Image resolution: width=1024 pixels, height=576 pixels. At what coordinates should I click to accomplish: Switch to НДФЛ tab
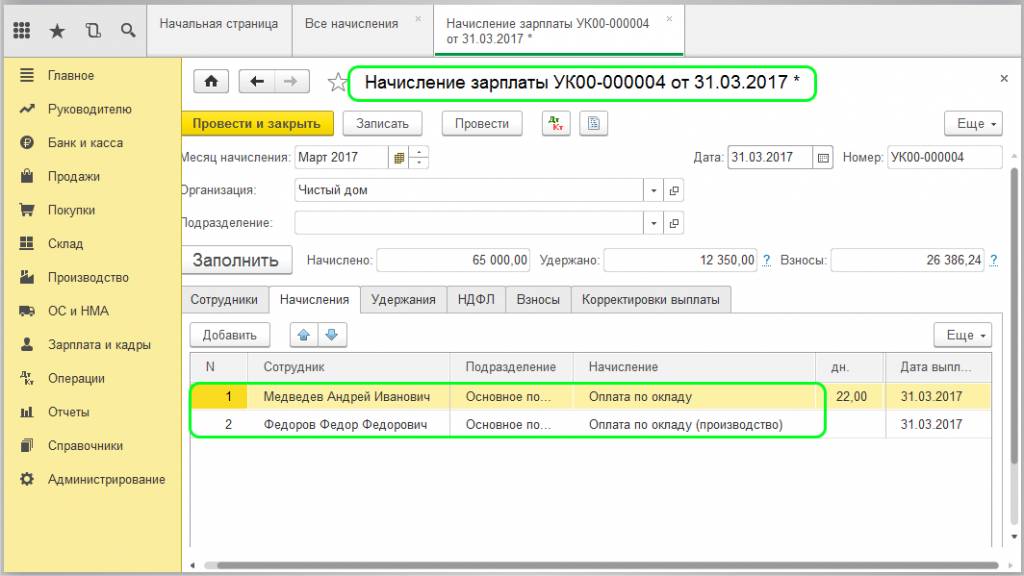(476, 300)
